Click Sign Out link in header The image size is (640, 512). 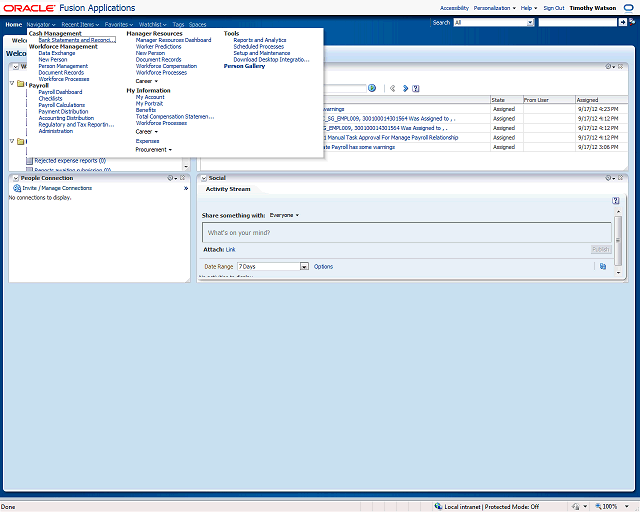pyautogui.click(x=553, y=8)
